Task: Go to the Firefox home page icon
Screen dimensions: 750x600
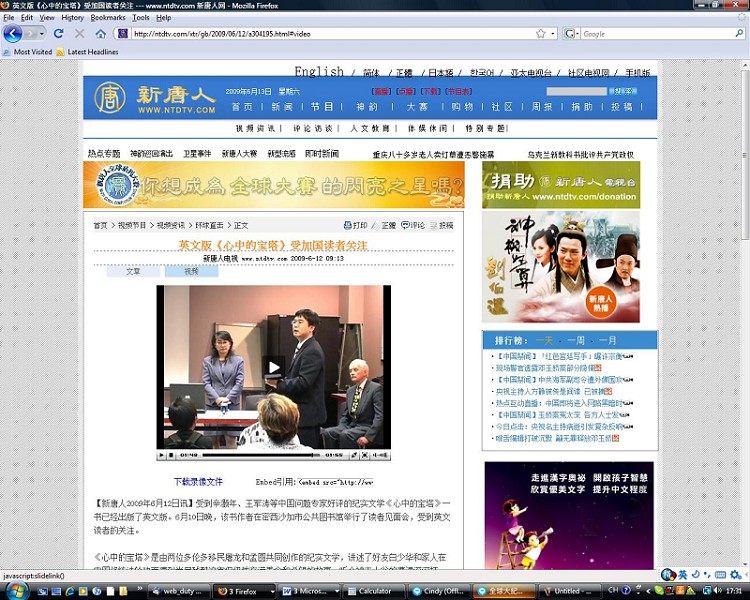Action: coord(100,34)
